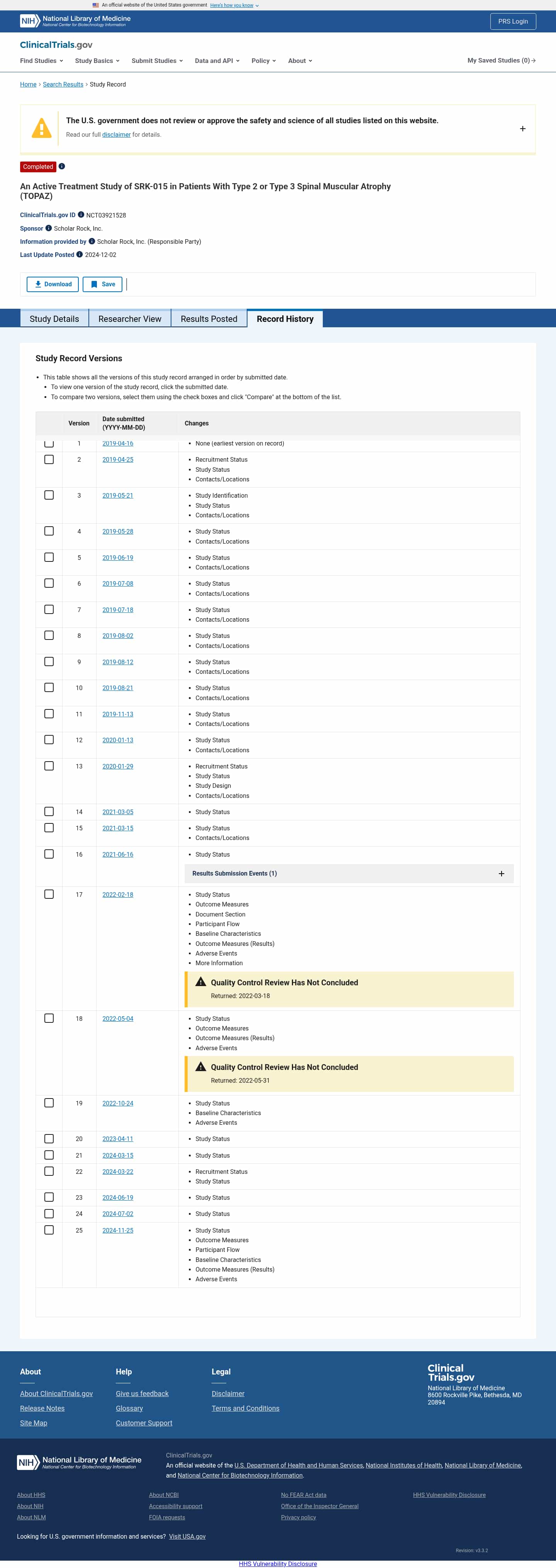Save this study
The width and height of the screenshot is (556, 1568).
click(103, 284)
